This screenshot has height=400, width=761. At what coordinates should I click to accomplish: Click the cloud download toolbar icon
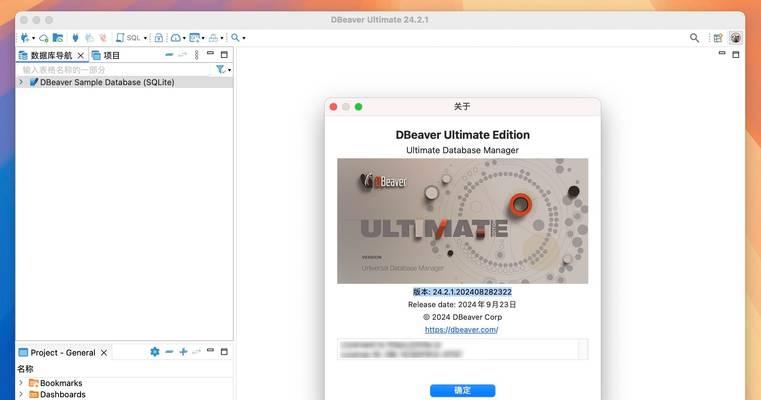click(x=176, y=37)
